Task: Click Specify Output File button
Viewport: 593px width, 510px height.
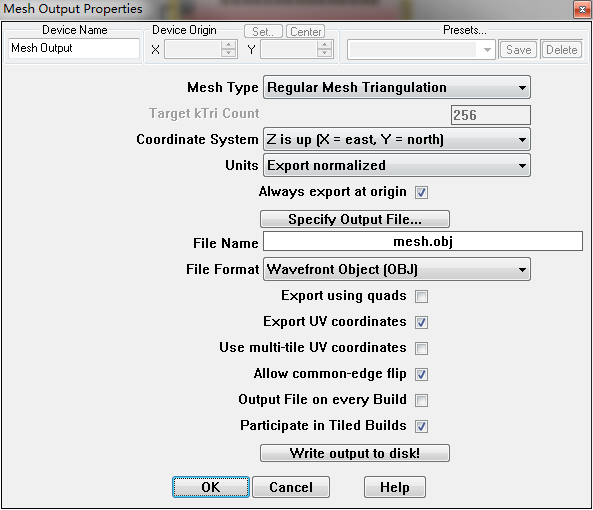Action: [x=355, y=219]
